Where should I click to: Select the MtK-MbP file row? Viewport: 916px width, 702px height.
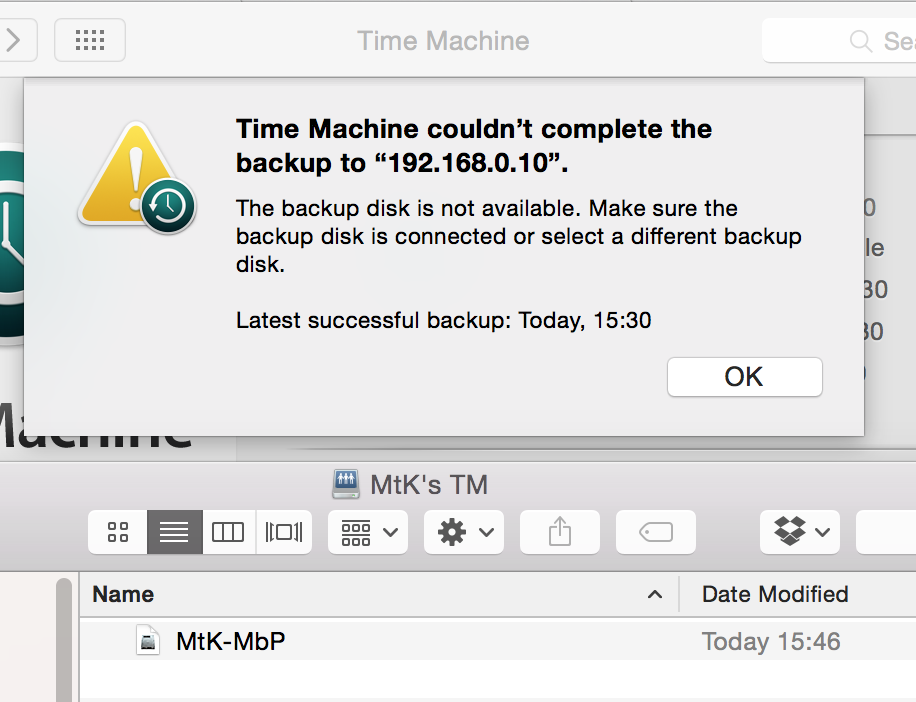pos(498,641)
